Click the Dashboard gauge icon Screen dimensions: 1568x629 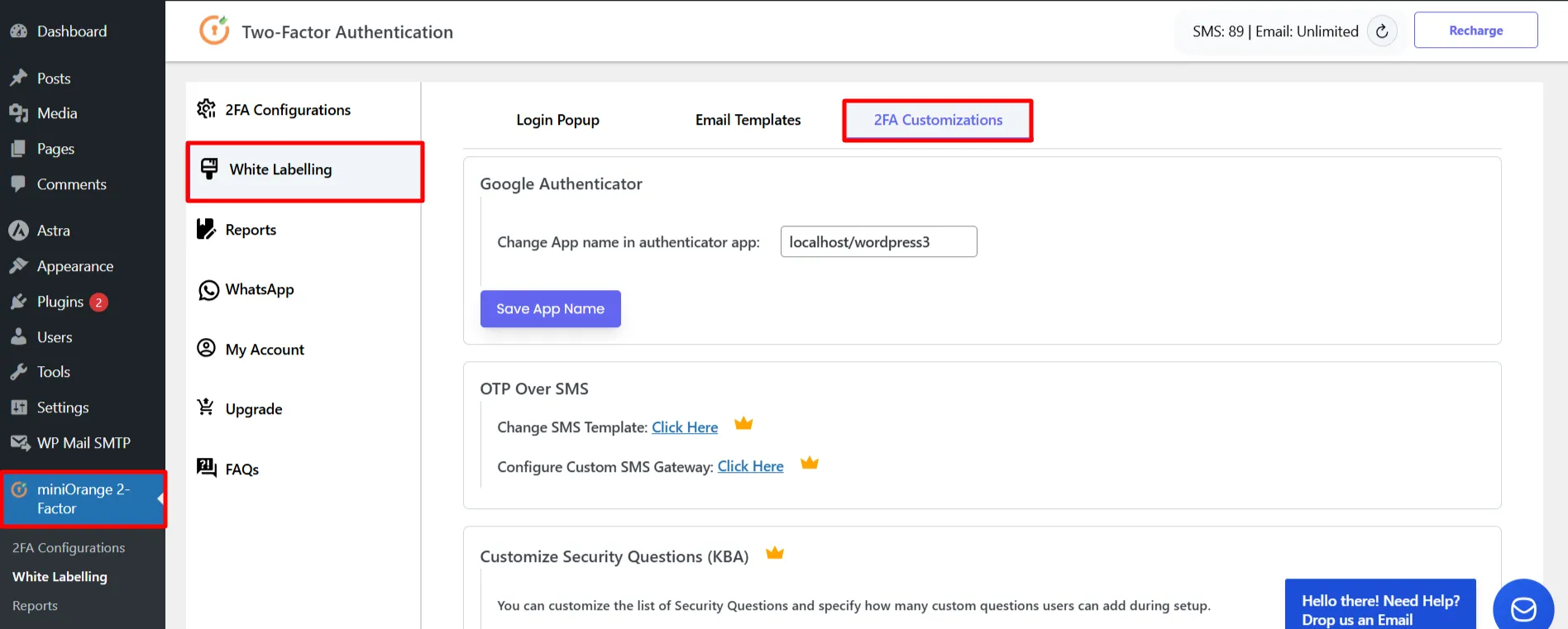click(x=18, y=31)
